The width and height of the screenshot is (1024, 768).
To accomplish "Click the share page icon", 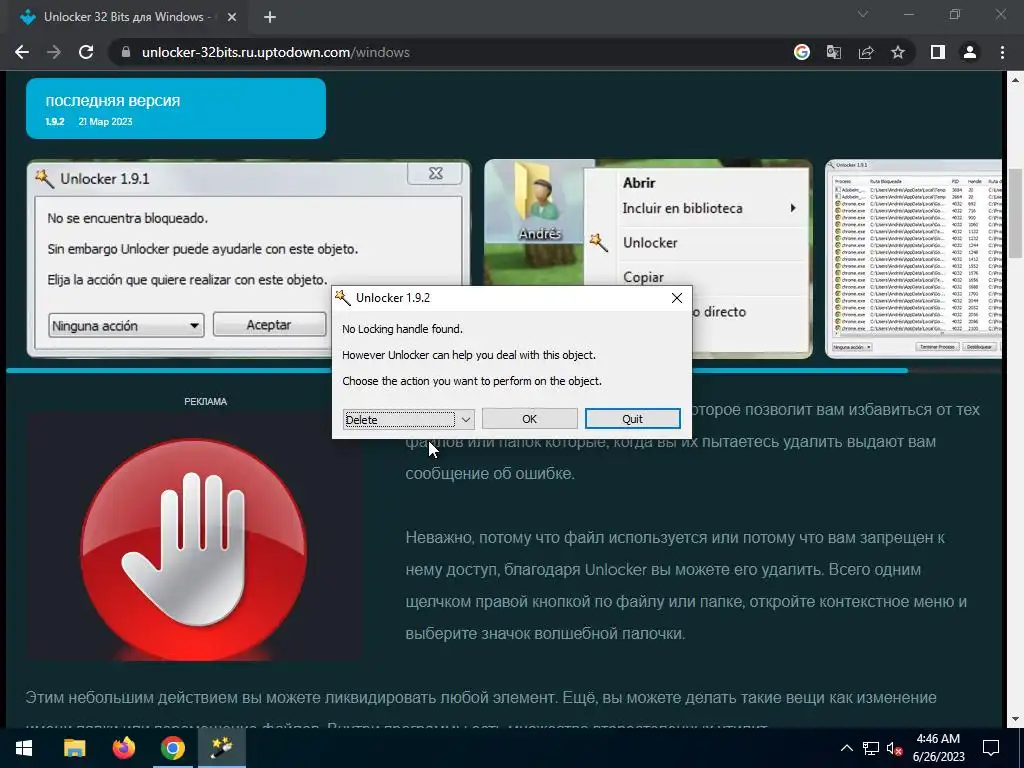I will point(866,52).
